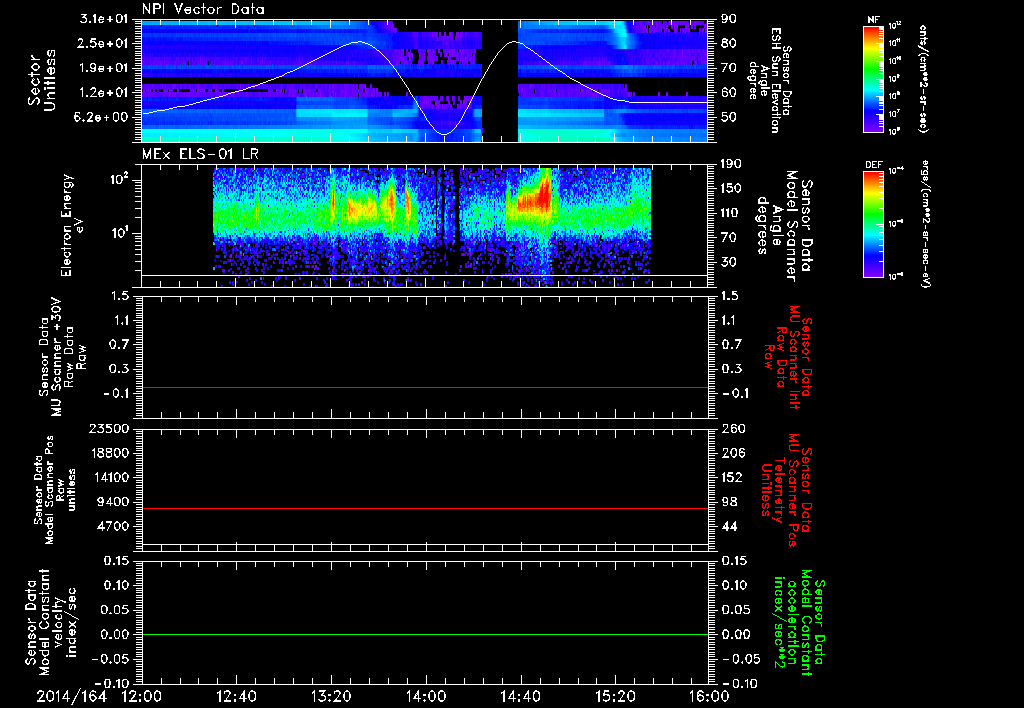Click the "90" sun elevation tick

(x=729, y=19)
